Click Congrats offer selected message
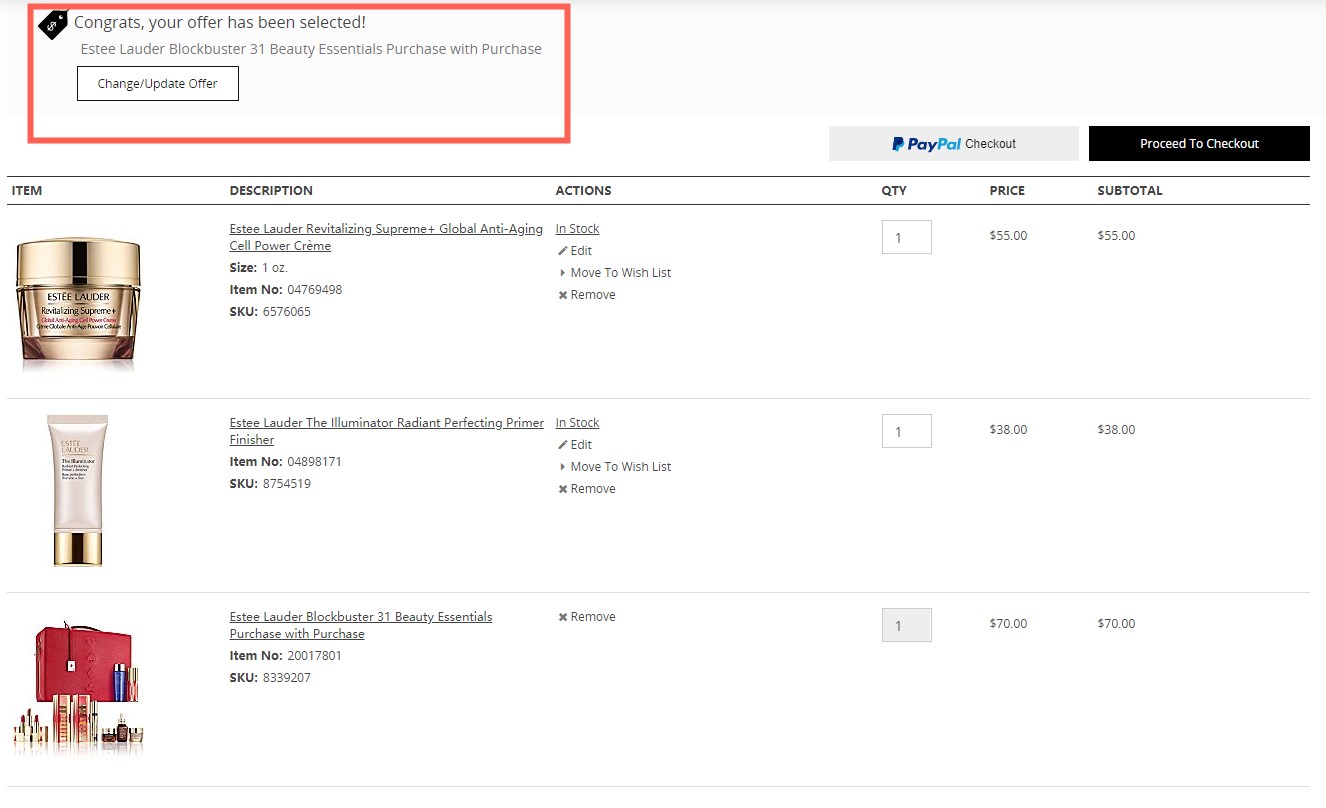1326x808 pixels. [220, 22]
